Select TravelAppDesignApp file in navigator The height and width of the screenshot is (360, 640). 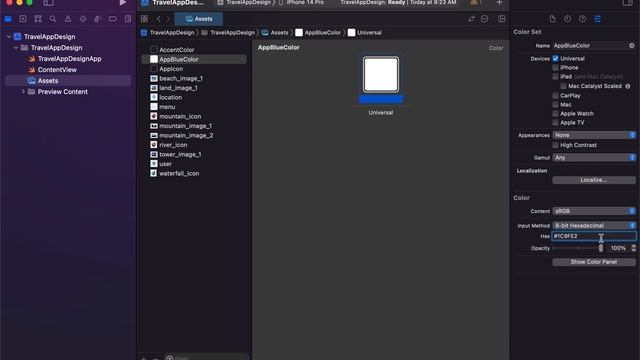[69, 59]
